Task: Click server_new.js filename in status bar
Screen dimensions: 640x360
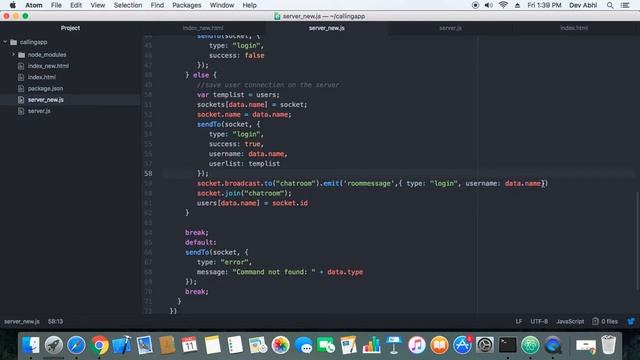Action: tap(22, 322)
